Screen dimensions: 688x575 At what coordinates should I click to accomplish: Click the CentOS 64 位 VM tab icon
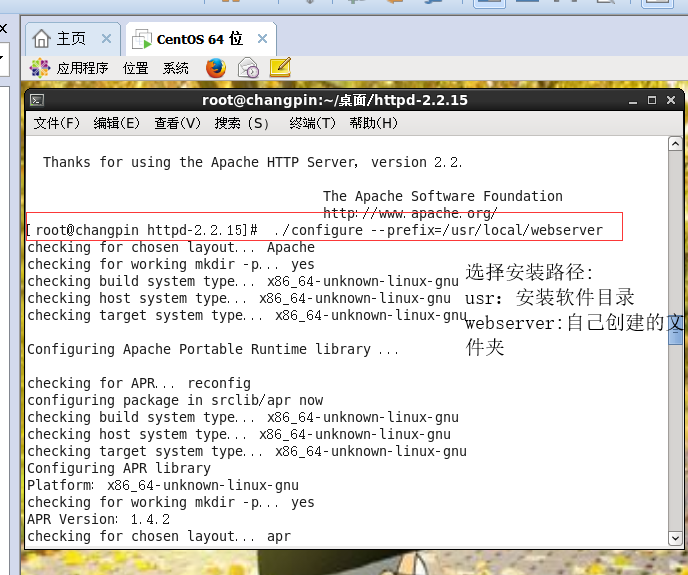pos(142,39)
